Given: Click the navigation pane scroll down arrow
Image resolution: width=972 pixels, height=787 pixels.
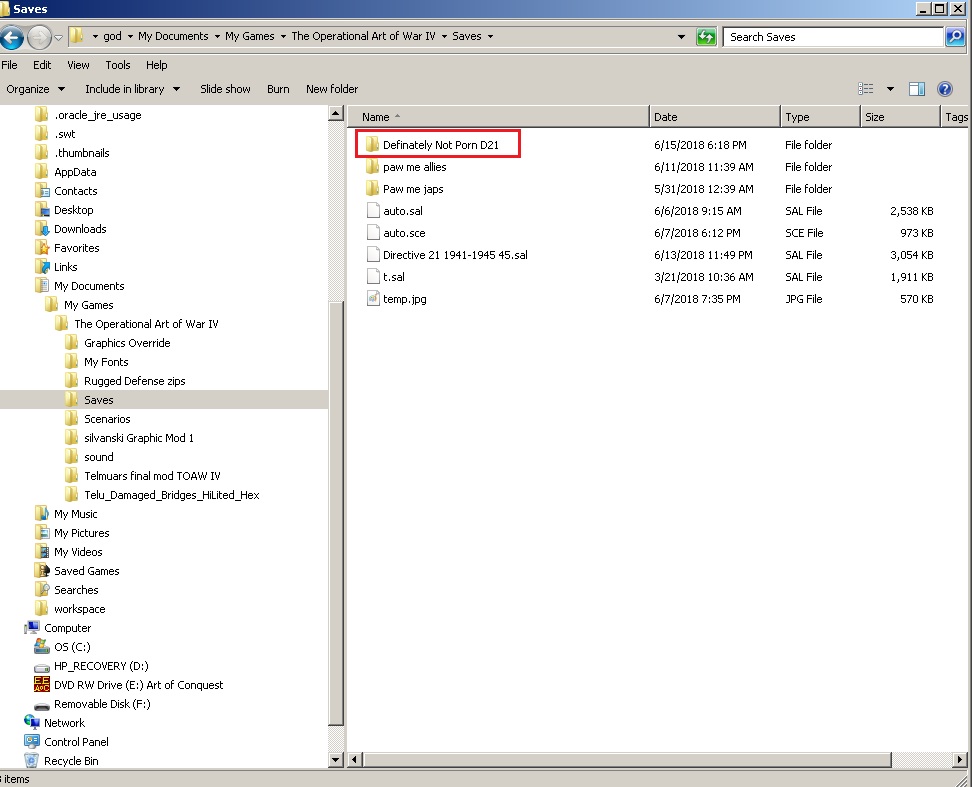Looking at the screenshot, I should tap(335, 759).
